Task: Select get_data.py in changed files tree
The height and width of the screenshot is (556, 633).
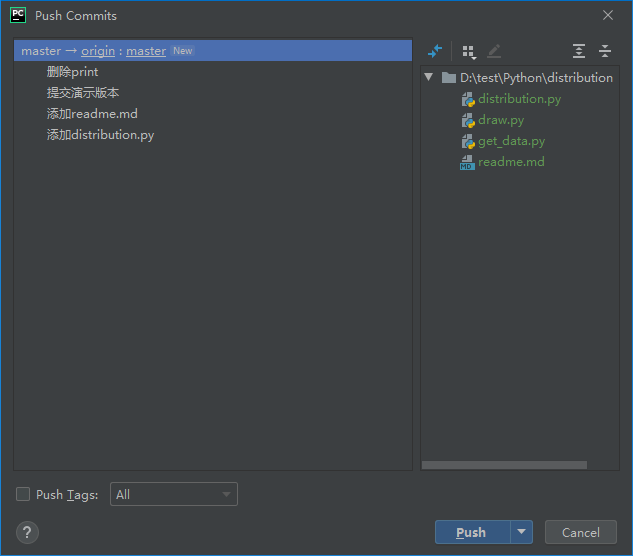Action: (x=511, y=141)
